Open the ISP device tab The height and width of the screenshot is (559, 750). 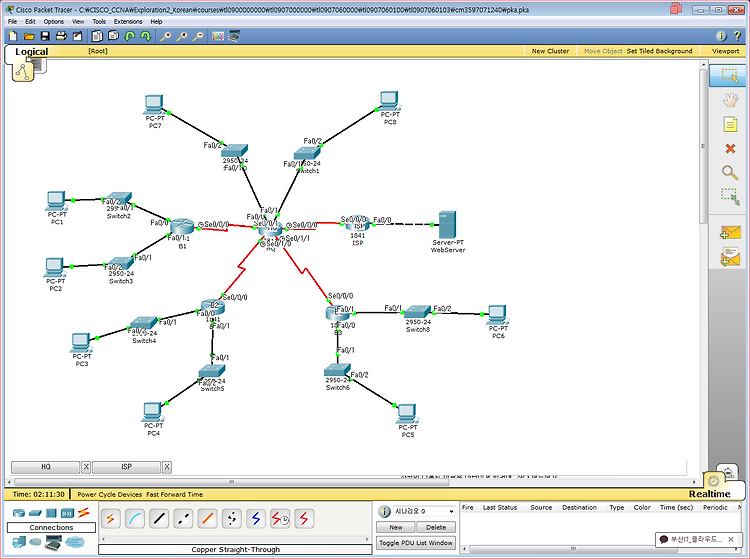coord(126,467)
